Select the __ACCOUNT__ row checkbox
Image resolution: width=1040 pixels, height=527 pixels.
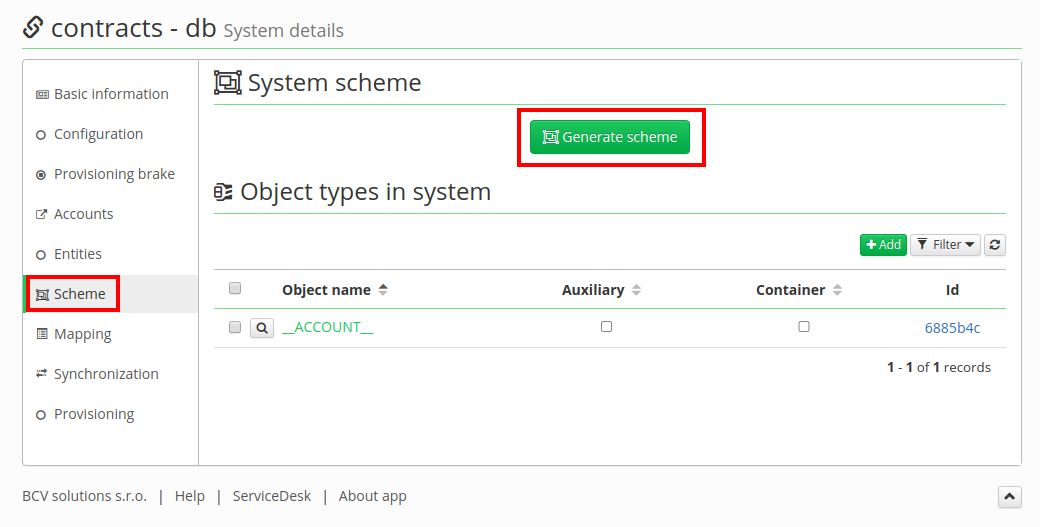pos(235,327)
